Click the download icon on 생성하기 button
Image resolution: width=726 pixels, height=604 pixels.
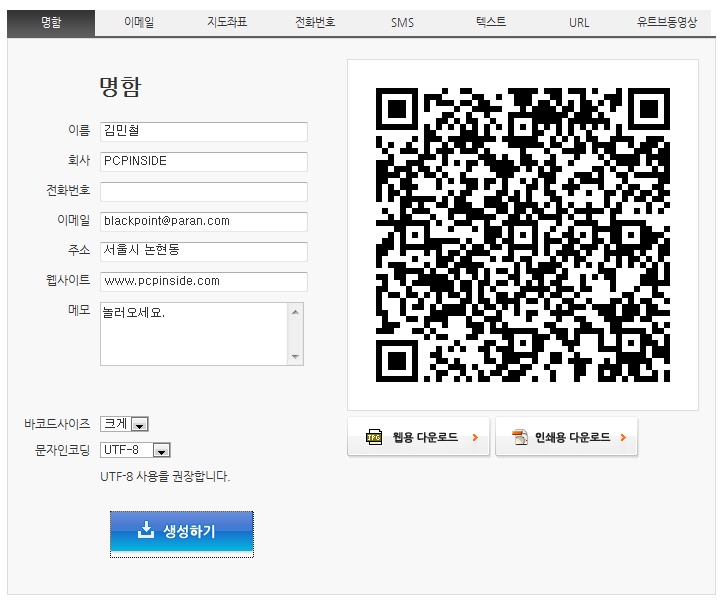click(x=146, y=530)
